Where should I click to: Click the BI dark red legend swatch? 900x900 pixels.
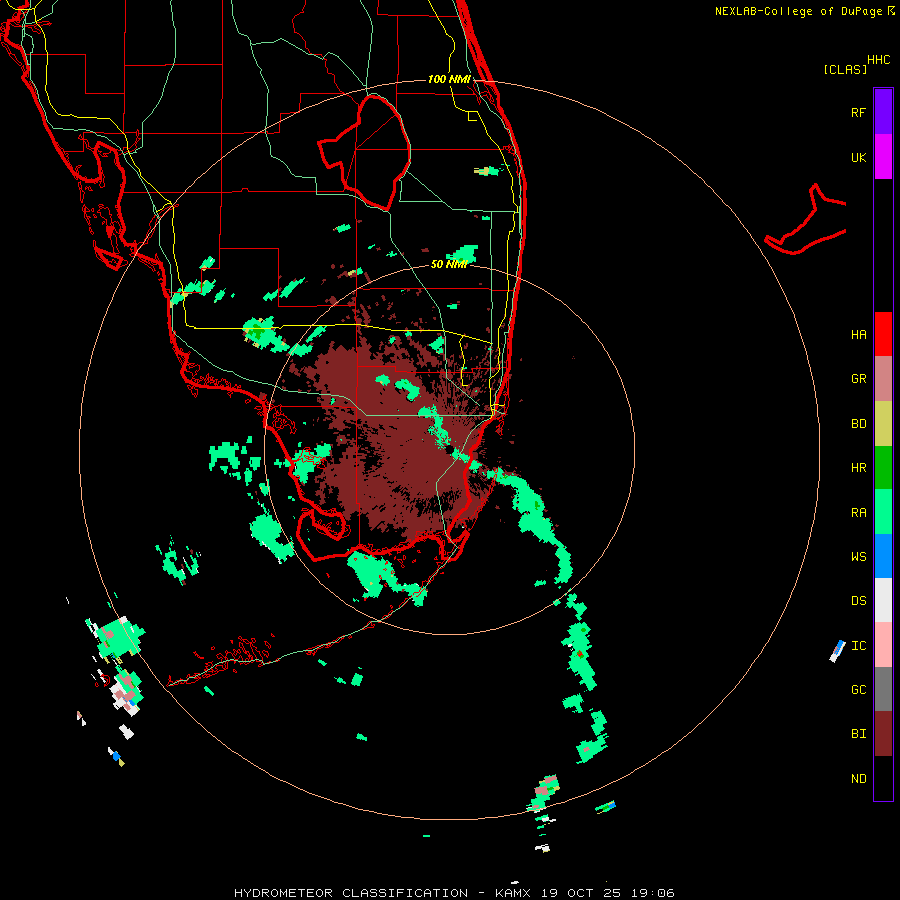pos(883,734)
